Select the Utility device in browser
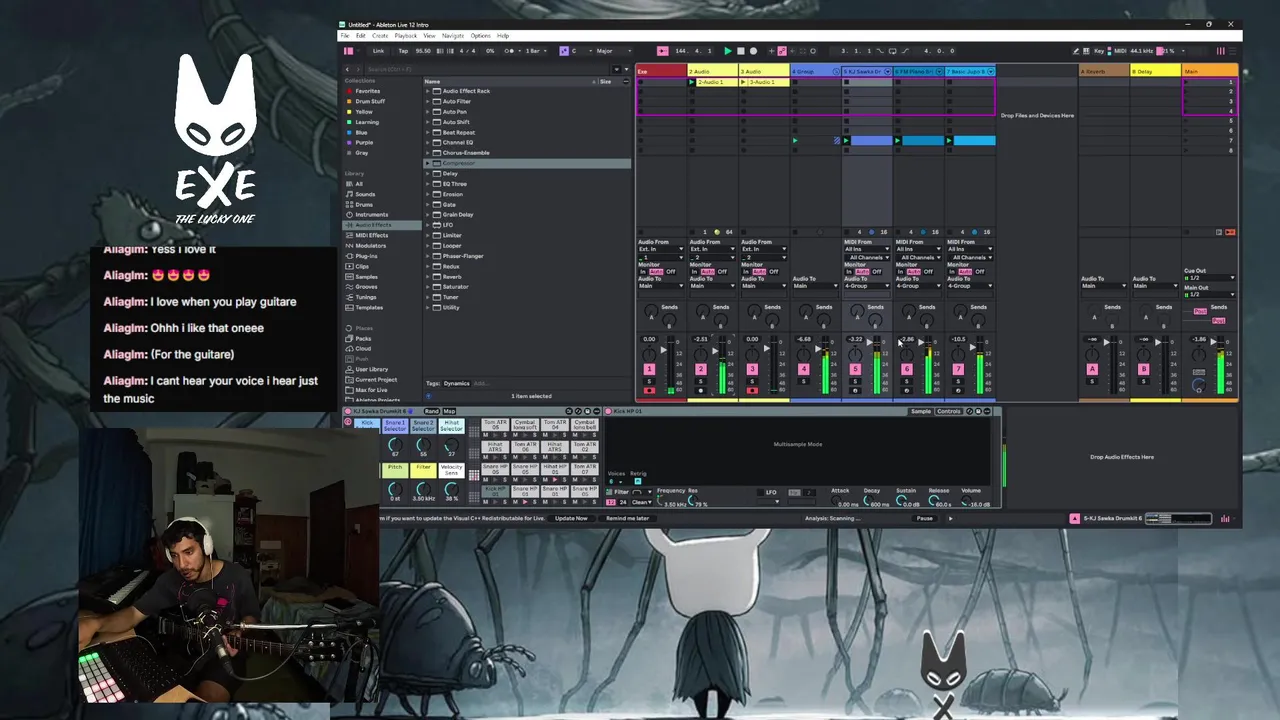Screen dimensions: 1280x720 [x=451, y=307]
